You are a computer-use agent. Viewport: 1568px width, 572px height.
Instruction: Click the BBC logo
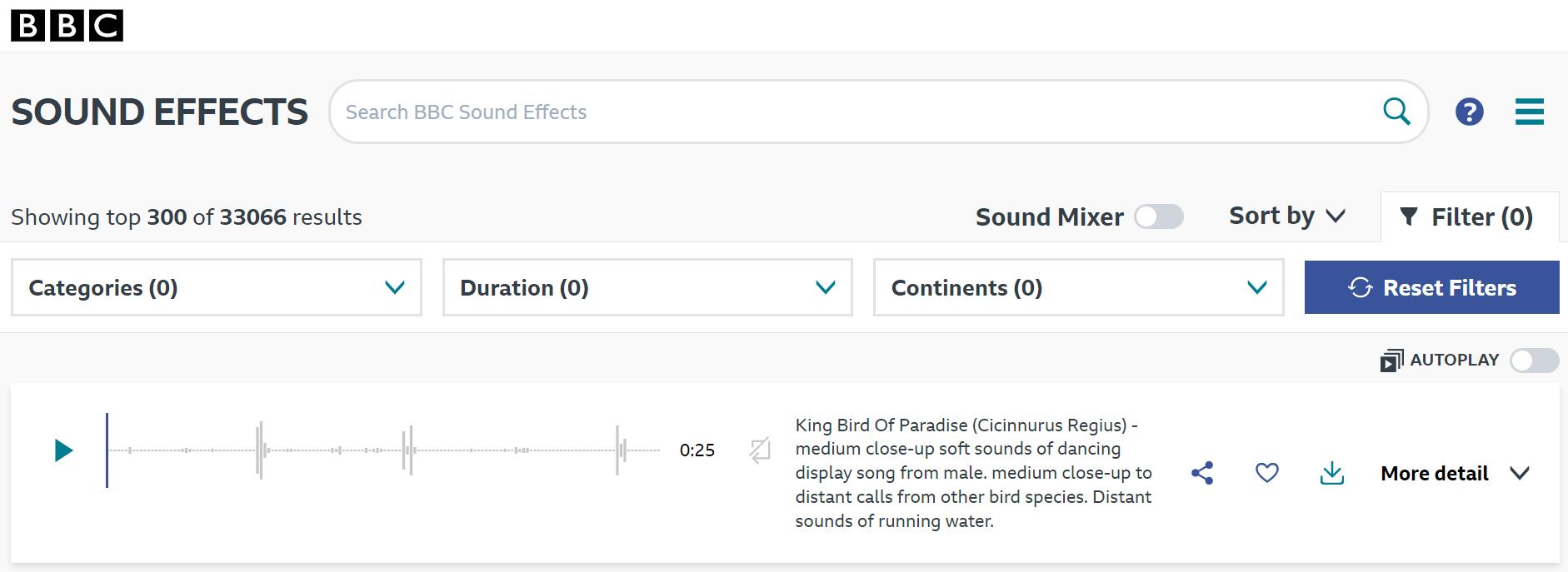67,26
